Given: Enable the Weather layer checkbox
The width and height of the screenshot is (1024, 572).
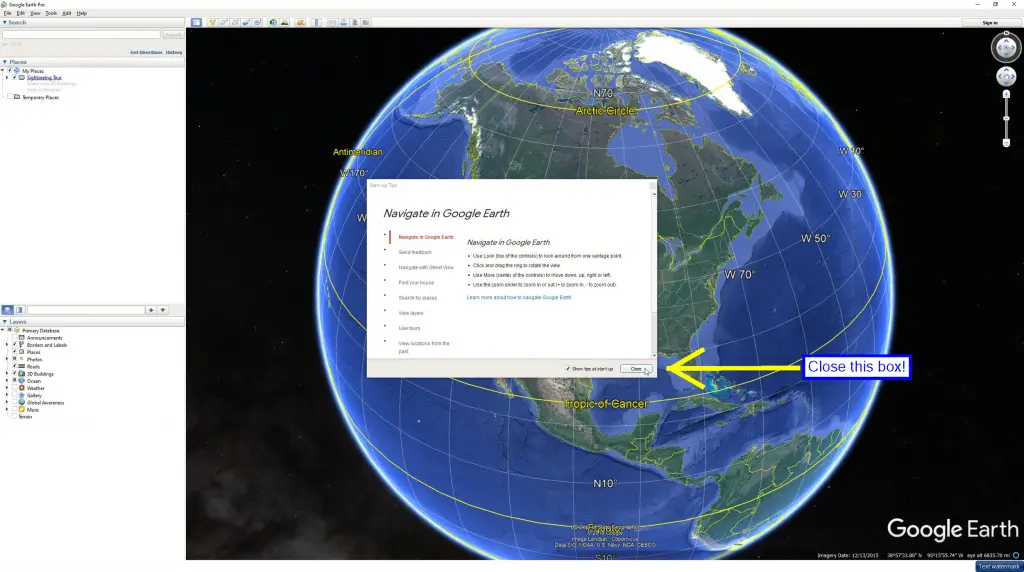Looking at the screenshot, I should point(14,388).
